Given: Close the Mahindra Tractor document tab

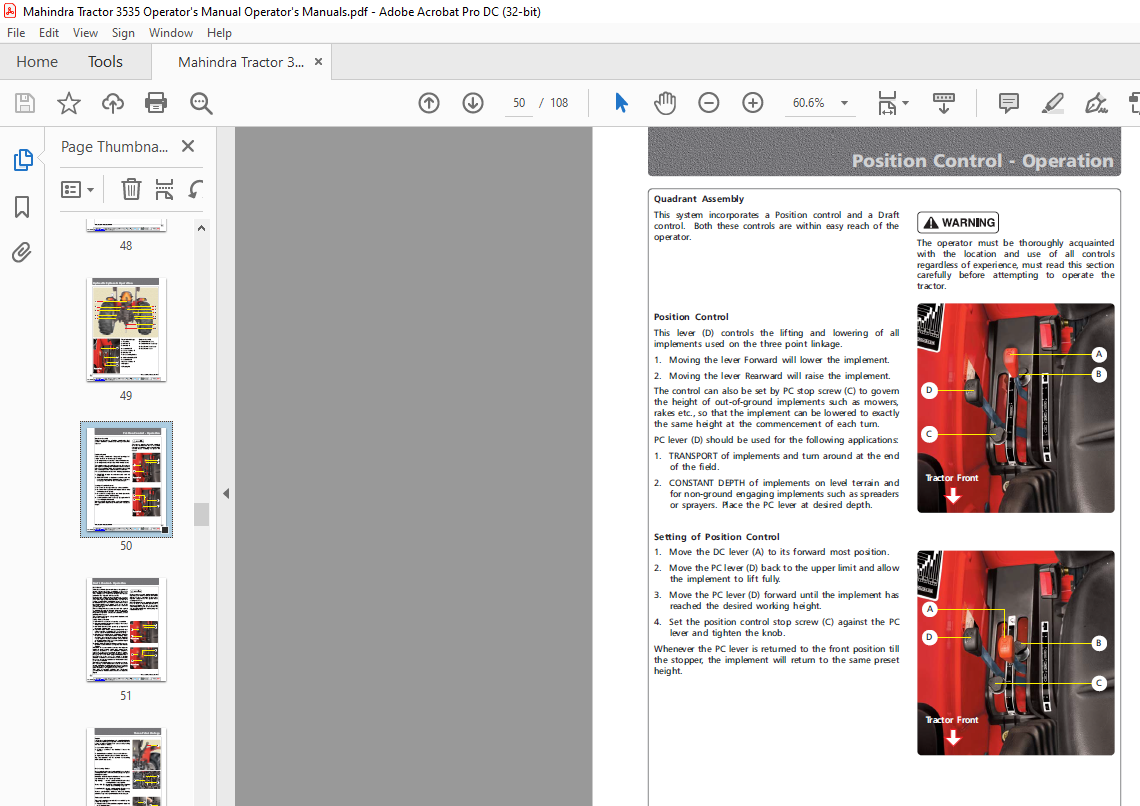Looking at the screenshot, I should click(318, 62).
